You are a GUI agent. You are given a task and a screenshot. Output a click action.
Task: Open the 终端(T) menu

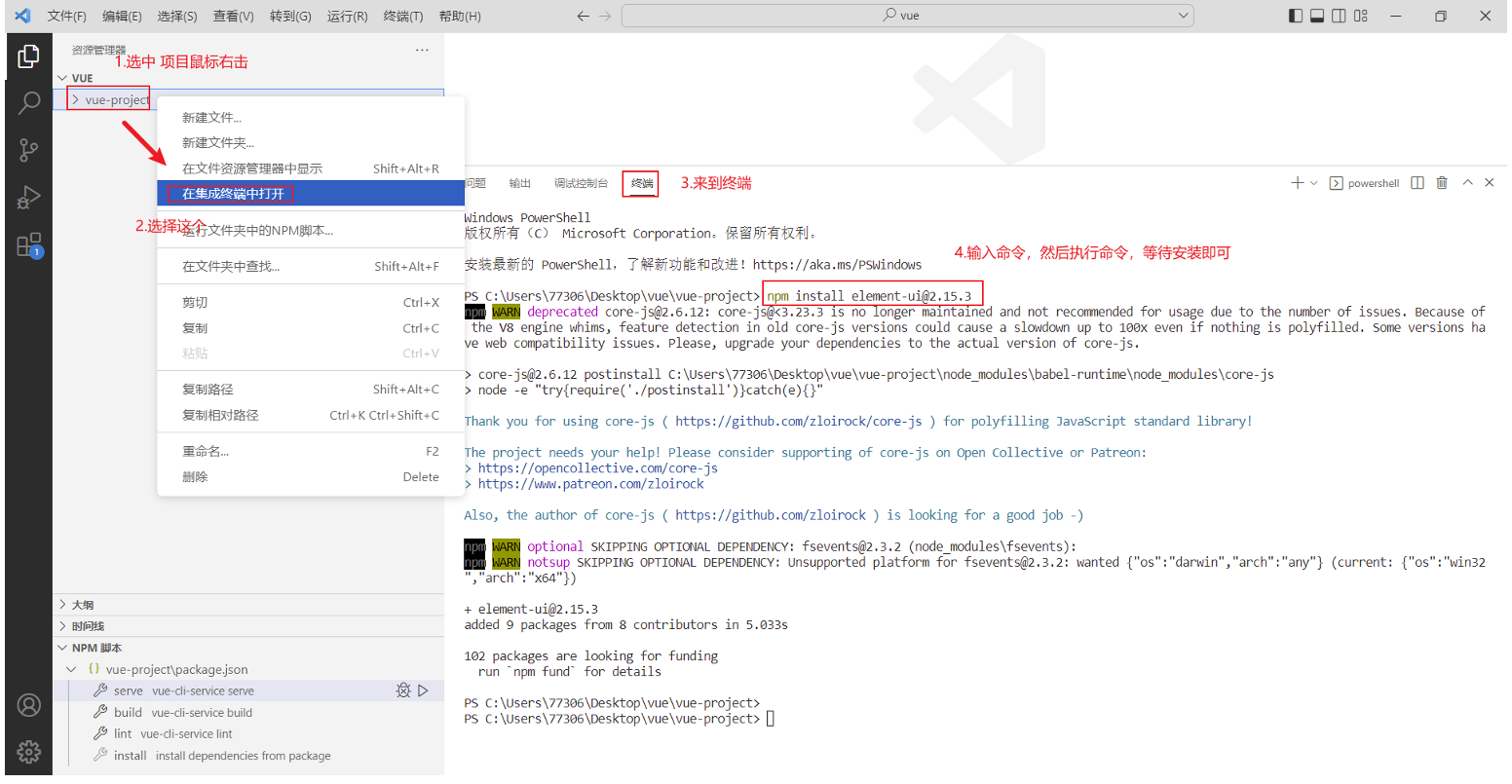pyautogui.click(x=402, y=16)
